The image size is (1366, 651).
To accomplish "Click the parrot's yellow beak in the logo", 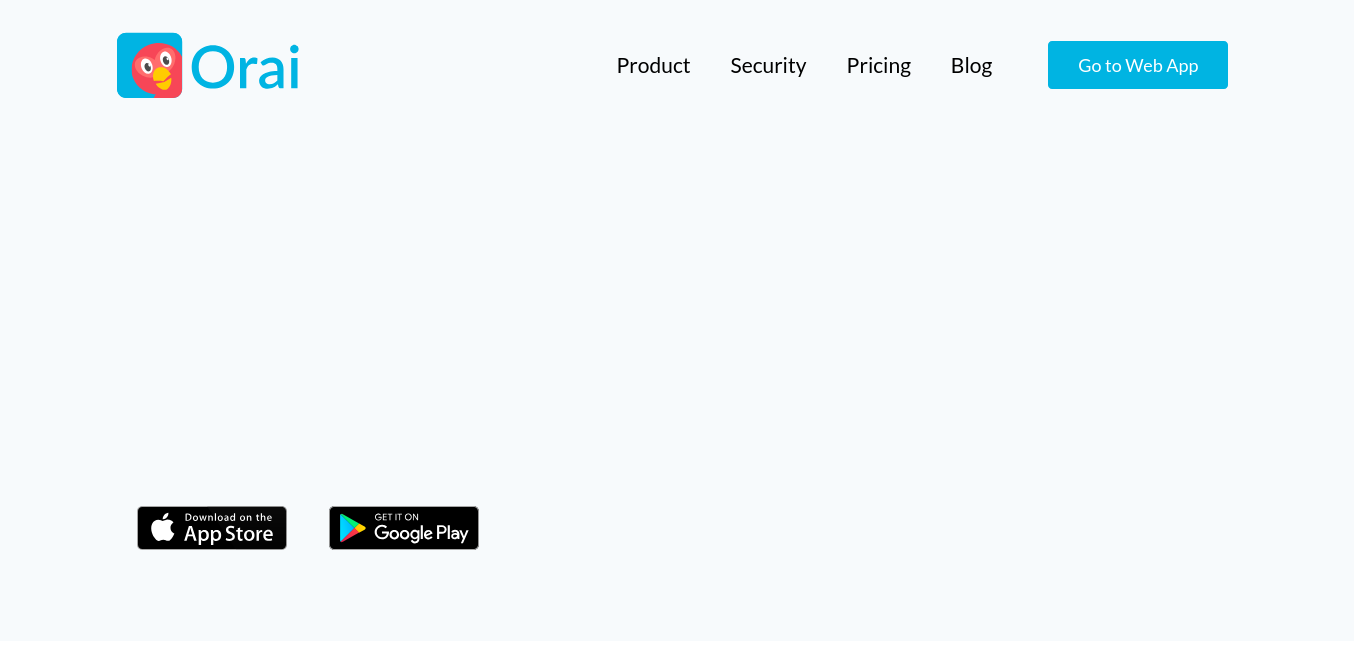I will [x=160, y=78].
